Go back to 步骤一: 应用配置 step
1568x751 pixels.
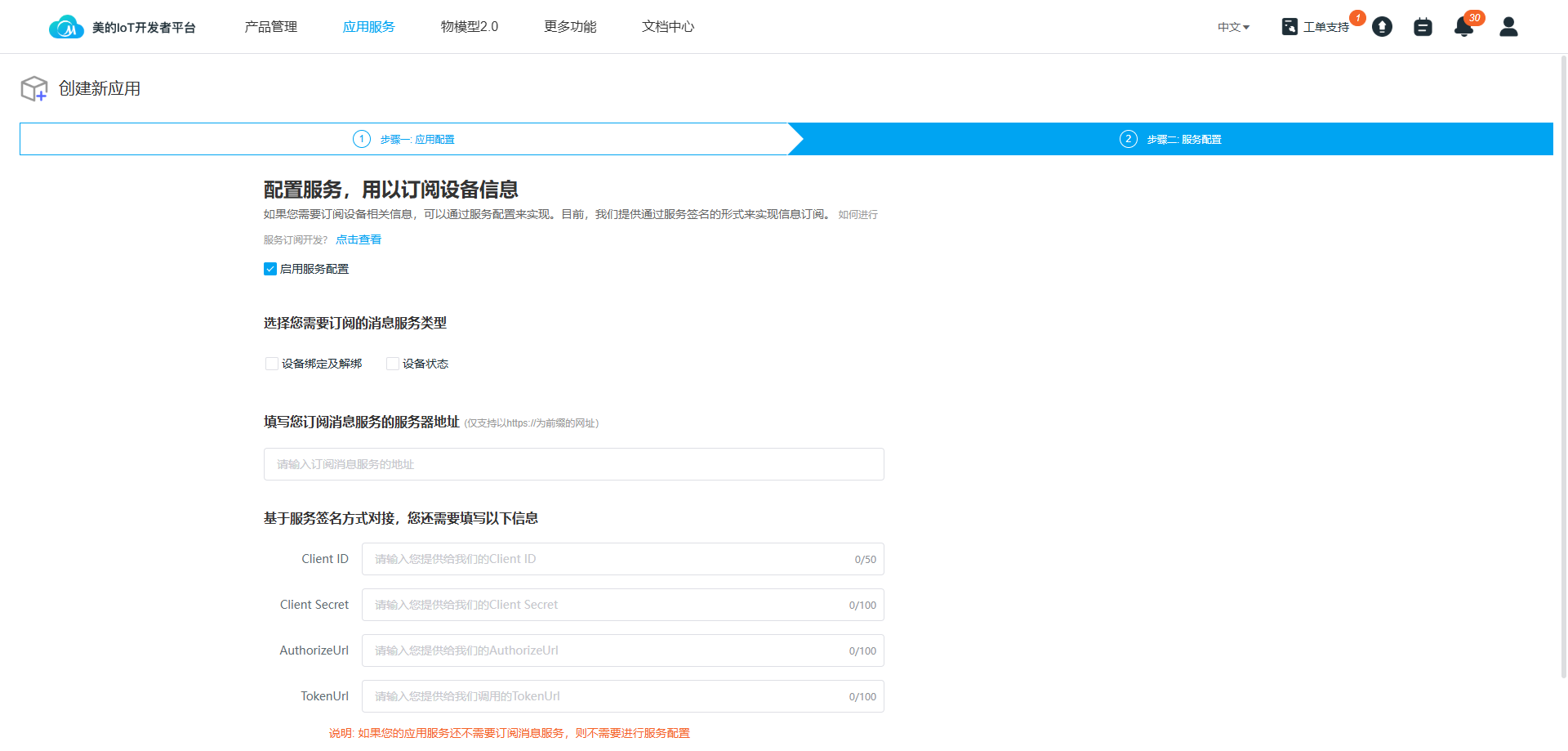(416, 139)
